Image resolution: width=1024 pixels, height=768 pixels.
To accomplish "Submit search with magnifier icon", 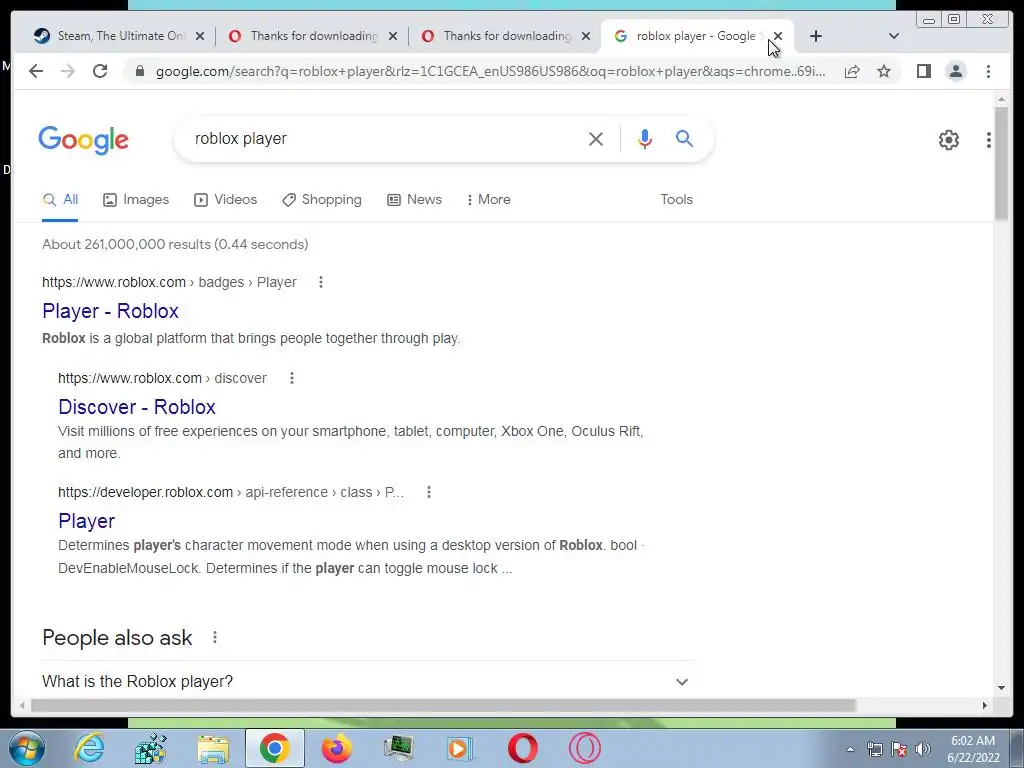I will (684, 138).
